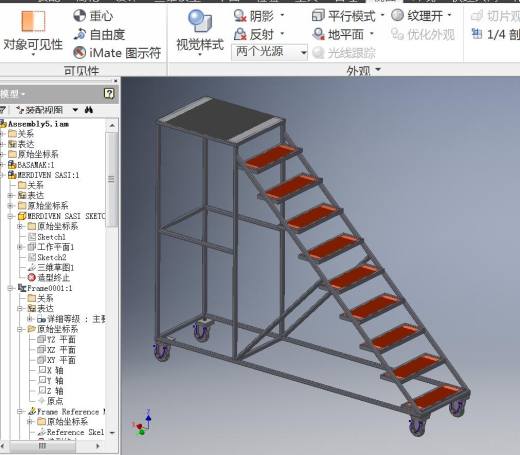Image resolution: width=520 pixels, height=455 pixels.
Task: Select the Assembly5.iam root node
Action: (x=38, y=124)
